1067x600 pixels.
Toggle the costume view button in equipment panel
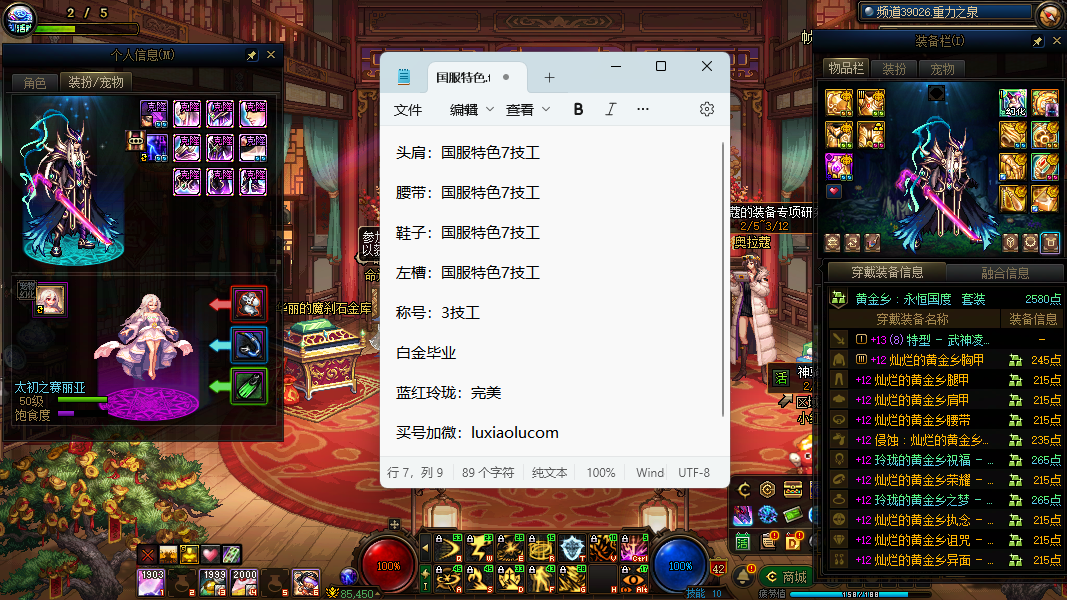tap(1050, 242)
